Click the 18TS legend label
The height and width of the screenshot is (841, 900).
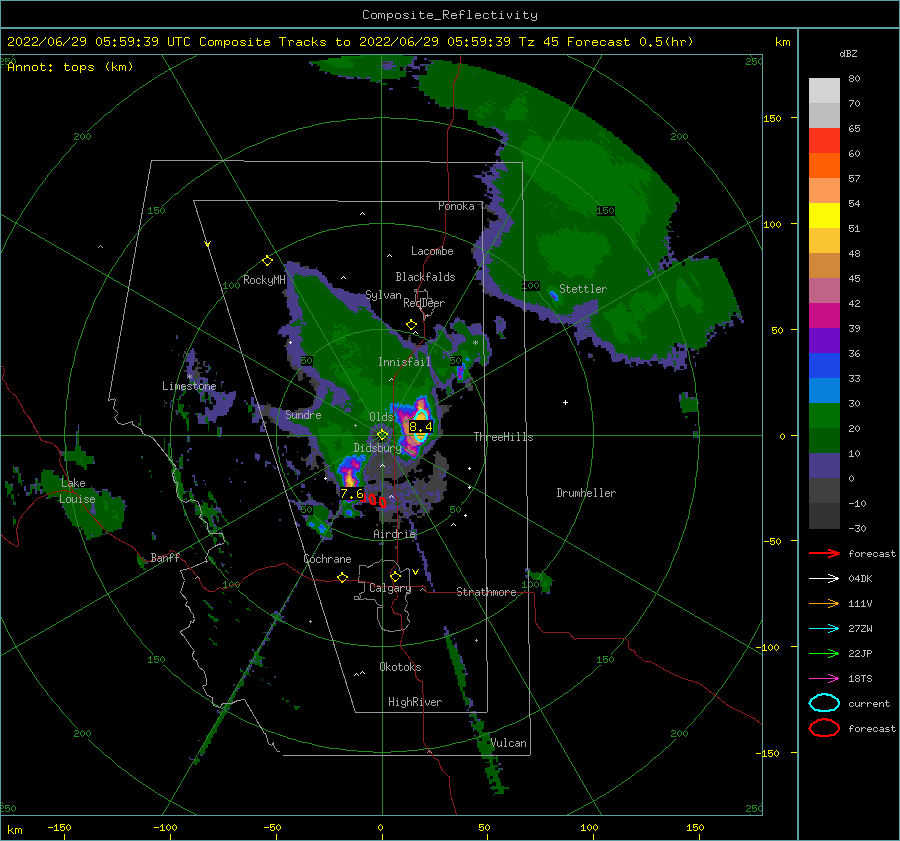tap(860, 679)
